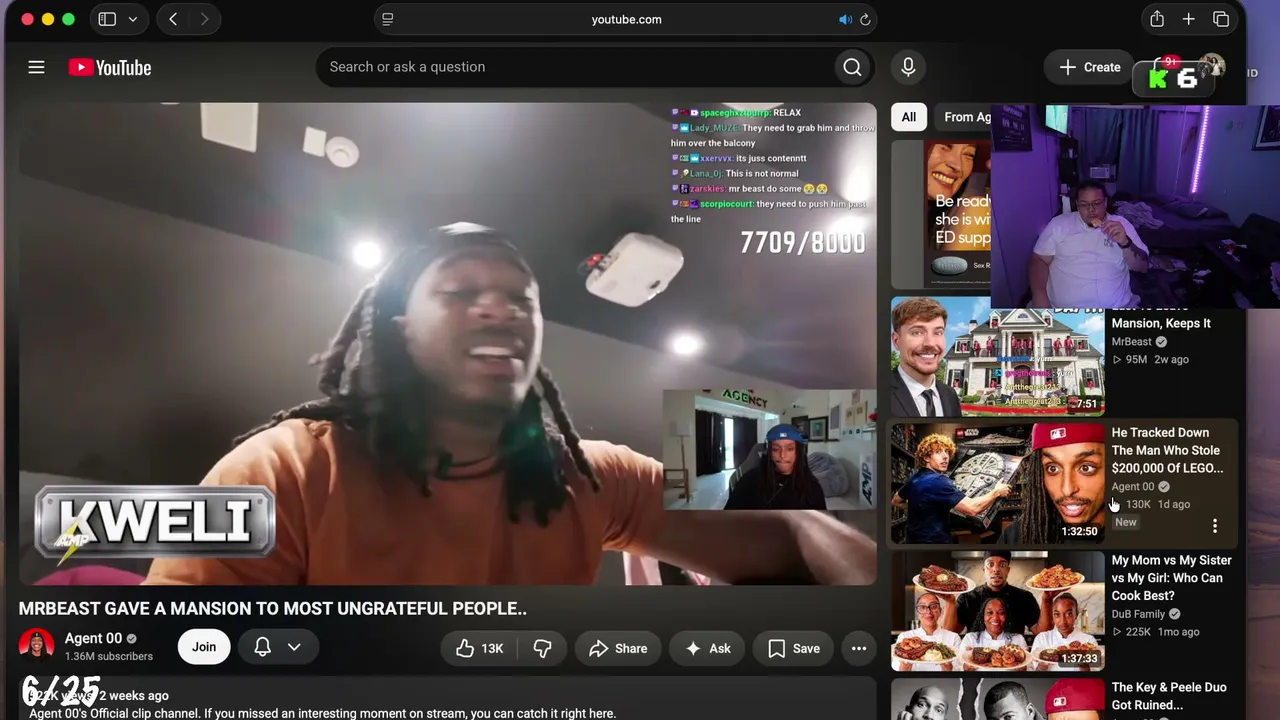Enter full screen with green button
This screenshot has height=720, width=1280.
(x=68, y=19)
